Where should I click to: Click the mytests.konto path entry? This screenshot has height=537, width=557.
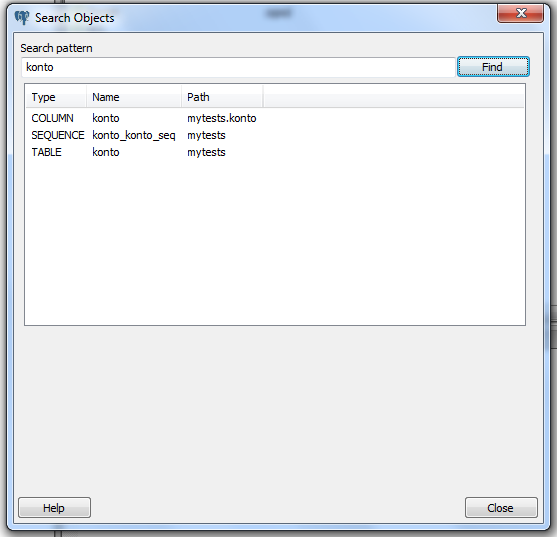point(222,118)
